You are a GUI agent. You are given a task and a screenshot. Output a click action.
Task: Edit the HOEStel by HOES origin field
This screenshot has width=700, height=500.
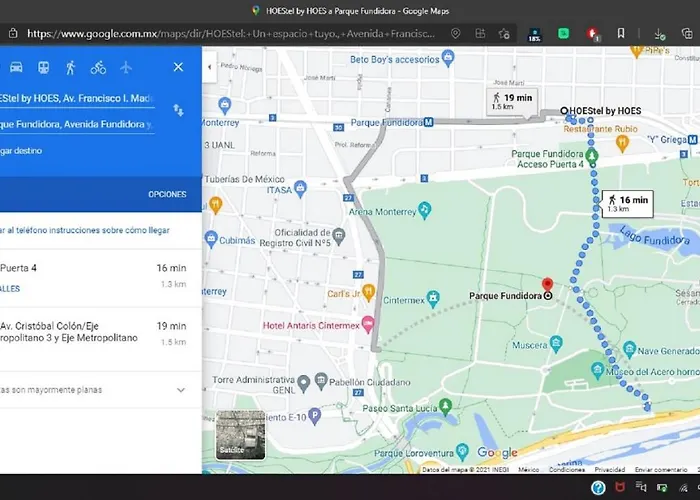coord(77,99)
